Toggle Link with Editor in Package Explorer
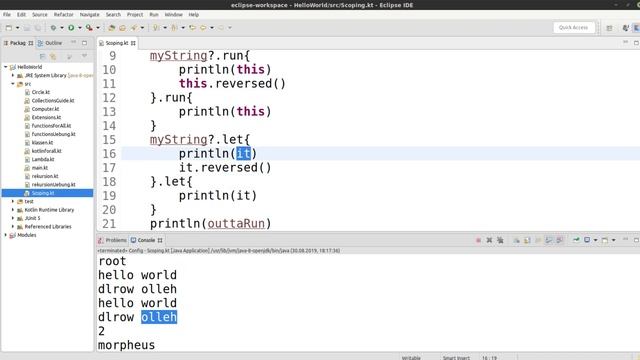Screen dimensions: 640x360 53,56
